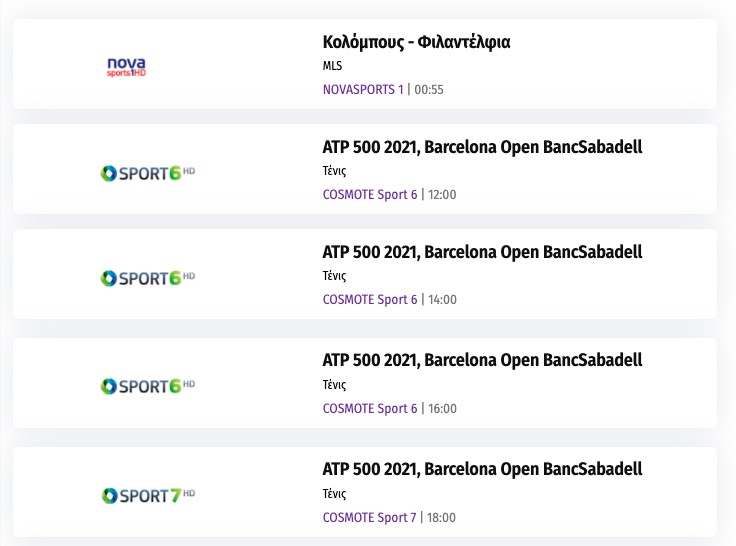Click the Sport 6 HD logo for 16:00 listing

[148, 386]
